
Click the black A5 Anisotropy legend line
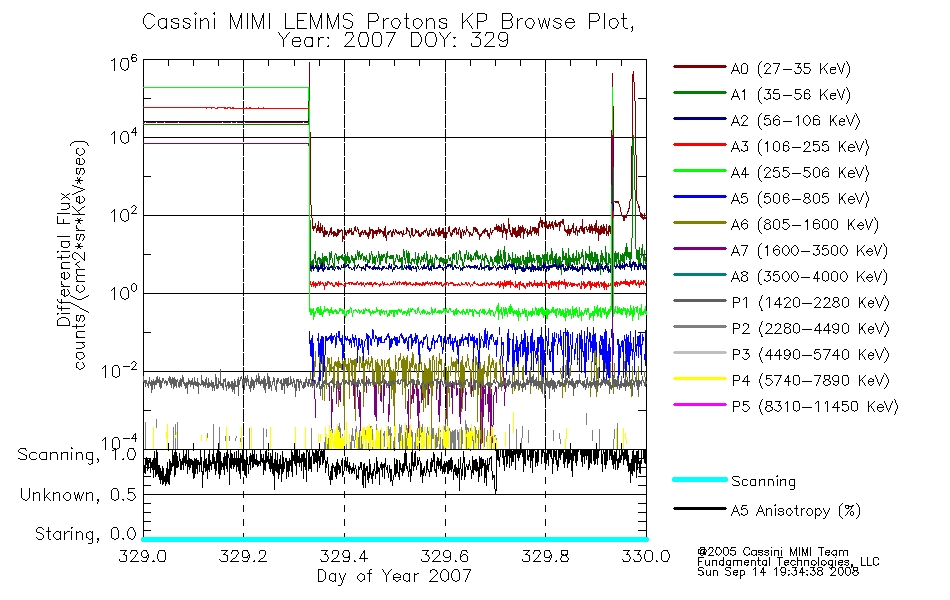[699, 509]
